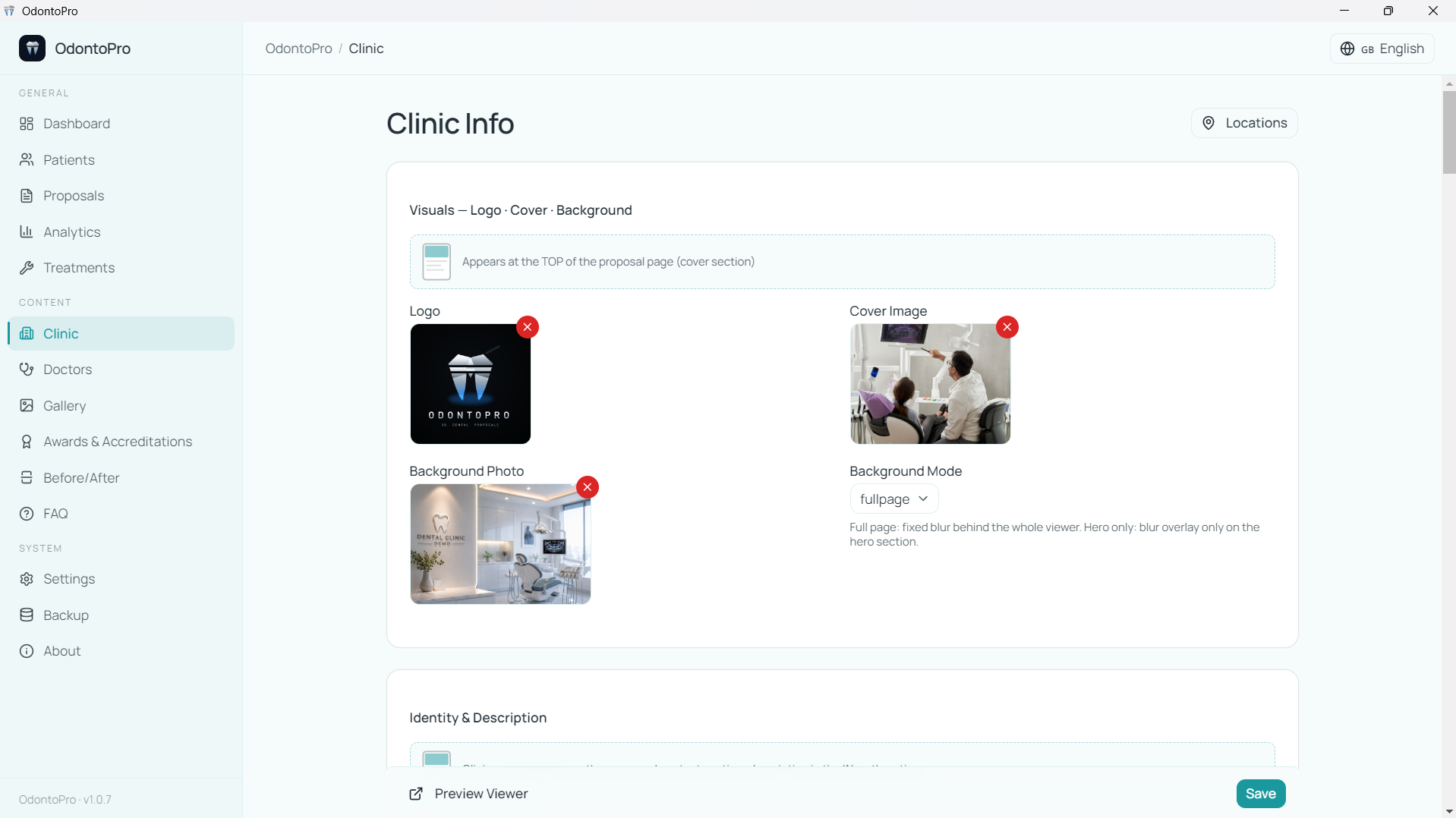This screenshot has width=1456, height=818.
Task: Open the Proposals section
Action: [121, 196]
